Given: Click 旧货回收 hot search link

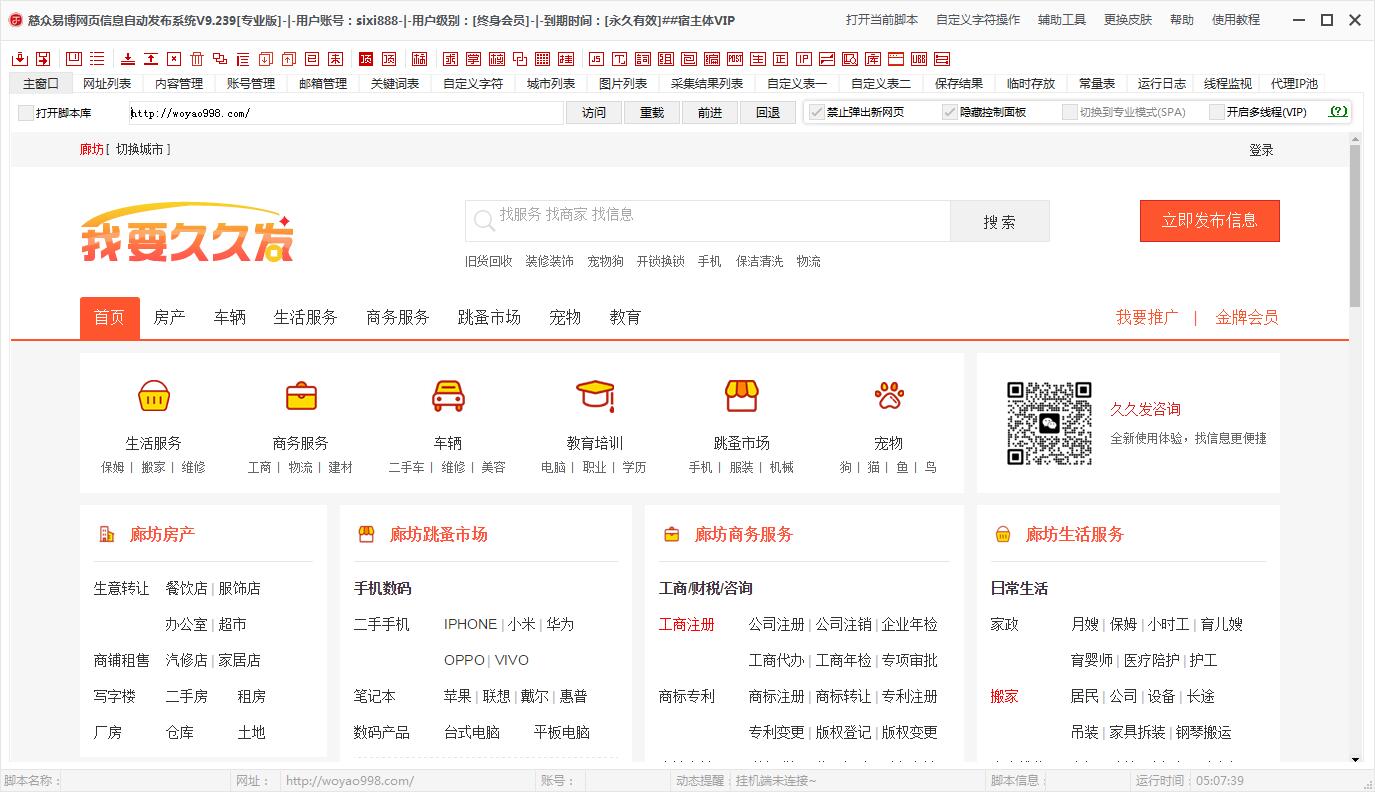Looking at the screenshot, I should tap(489, 261).
